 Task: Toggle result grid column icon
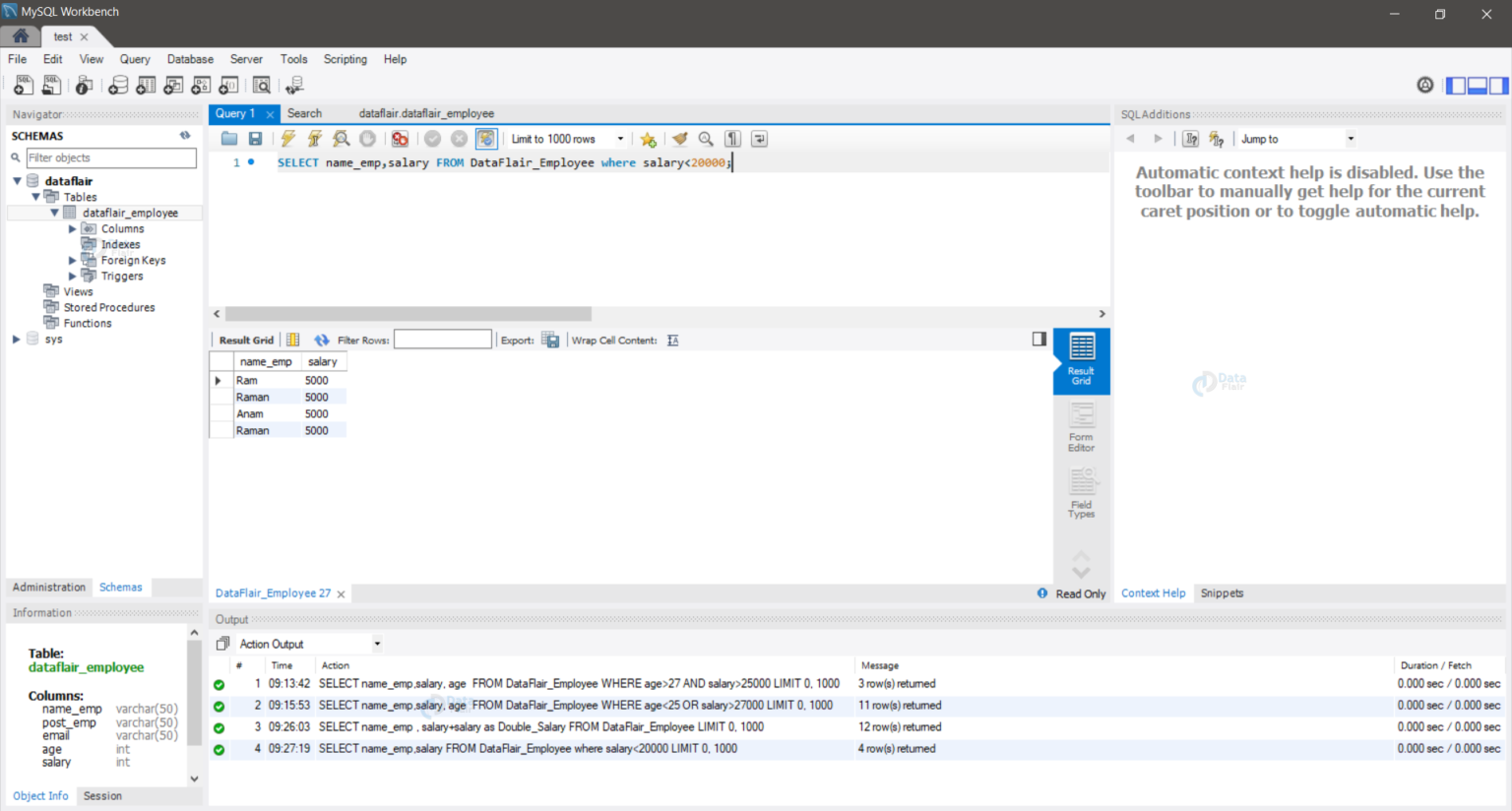coord(292,341)
